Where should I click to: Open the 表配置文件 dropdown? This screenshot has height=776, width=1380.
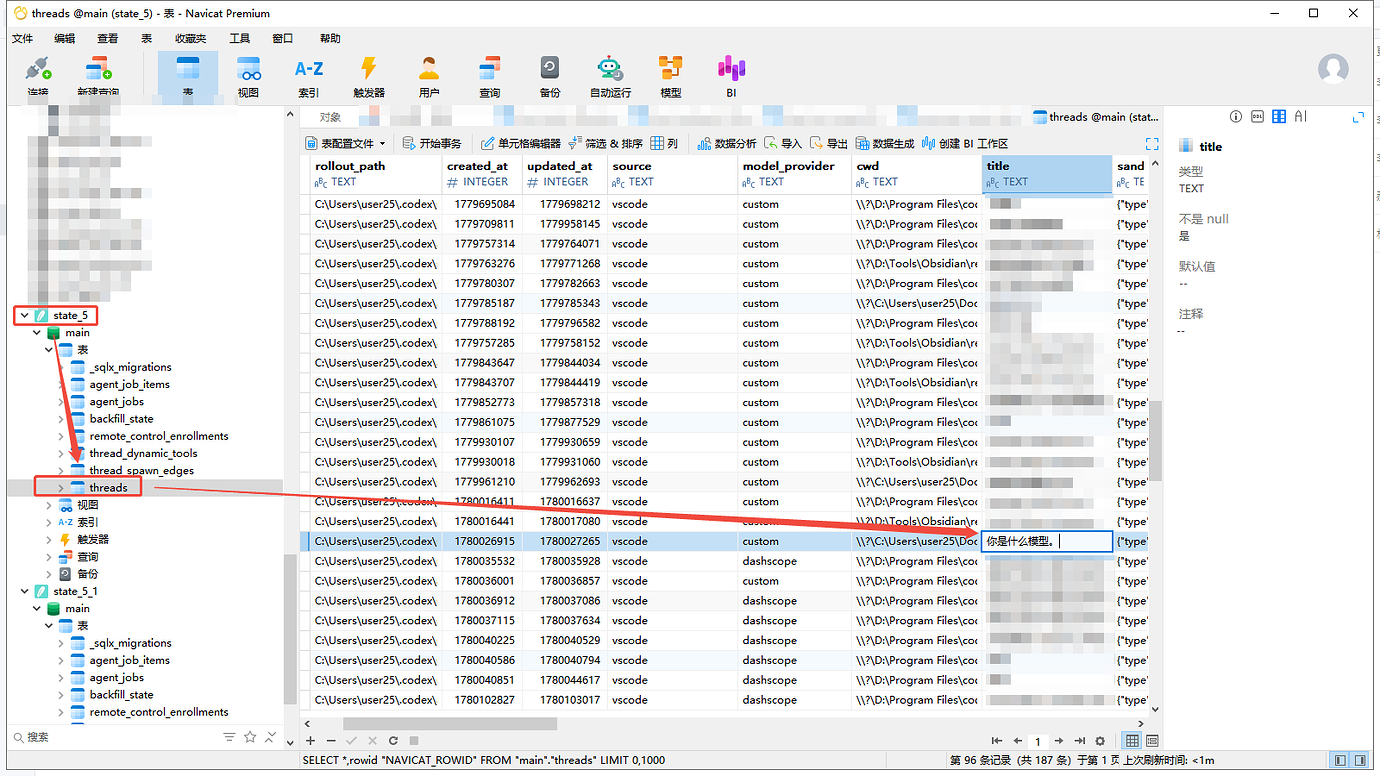point(346,144)
